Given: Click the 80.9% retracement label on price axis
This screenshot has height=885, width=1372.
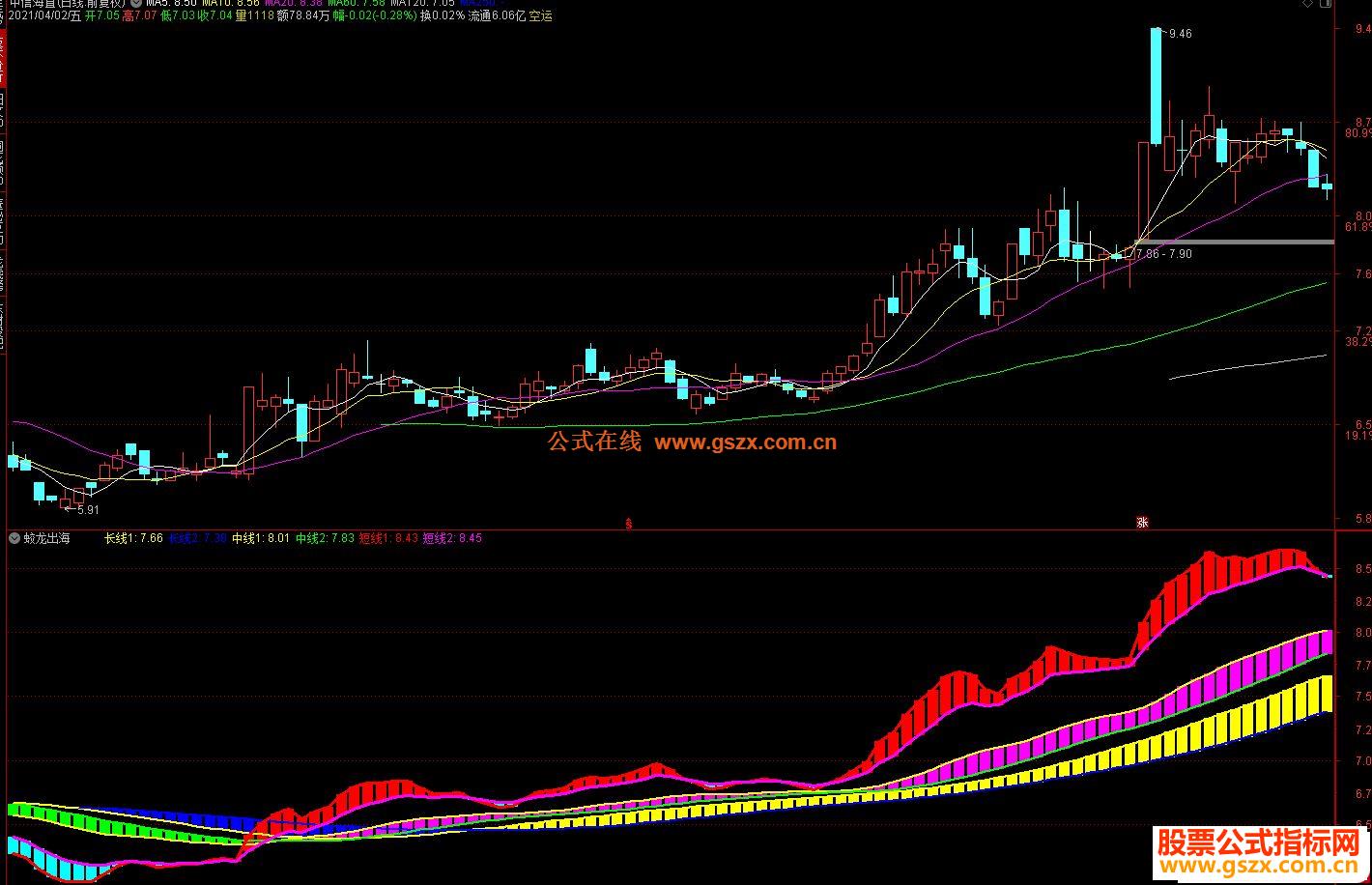Looking at the screenshot, I should click(1358, 134).
